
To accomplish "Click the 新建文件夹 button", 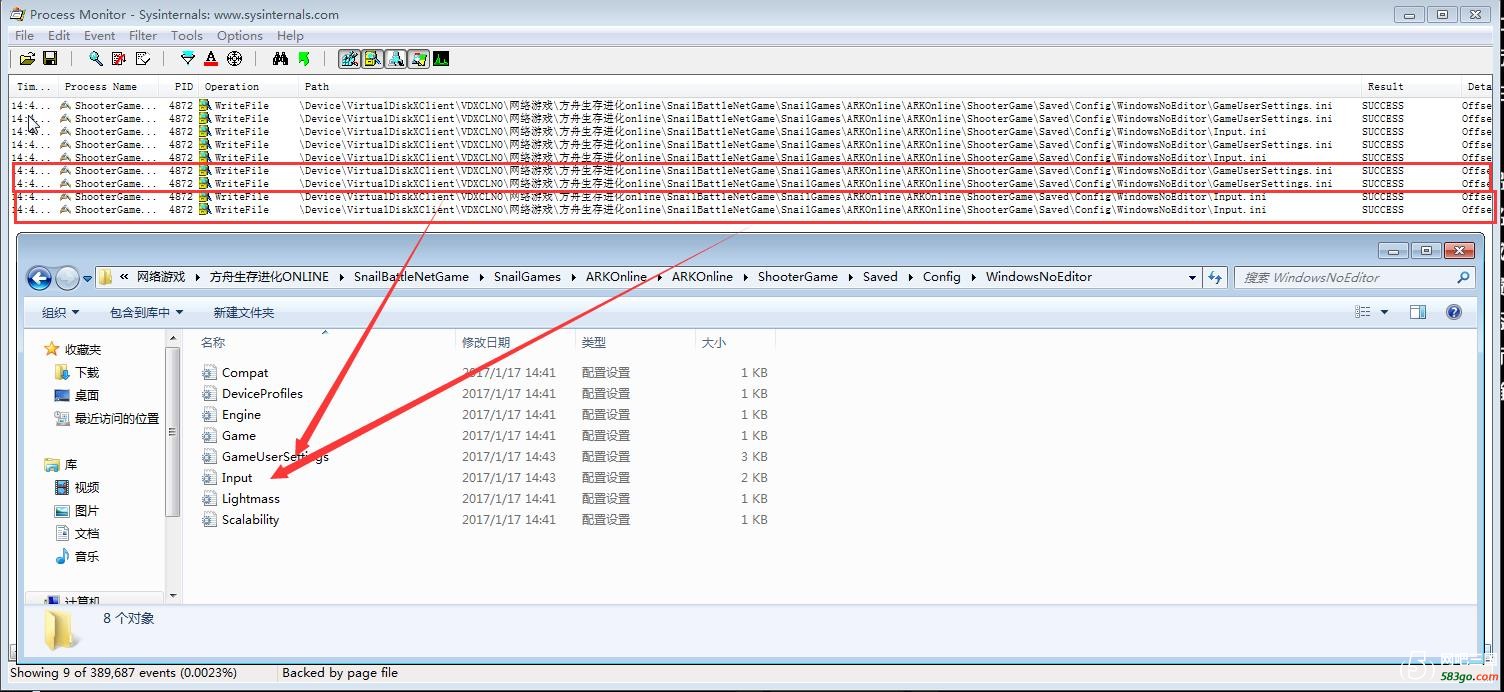I will pos(243,312).
